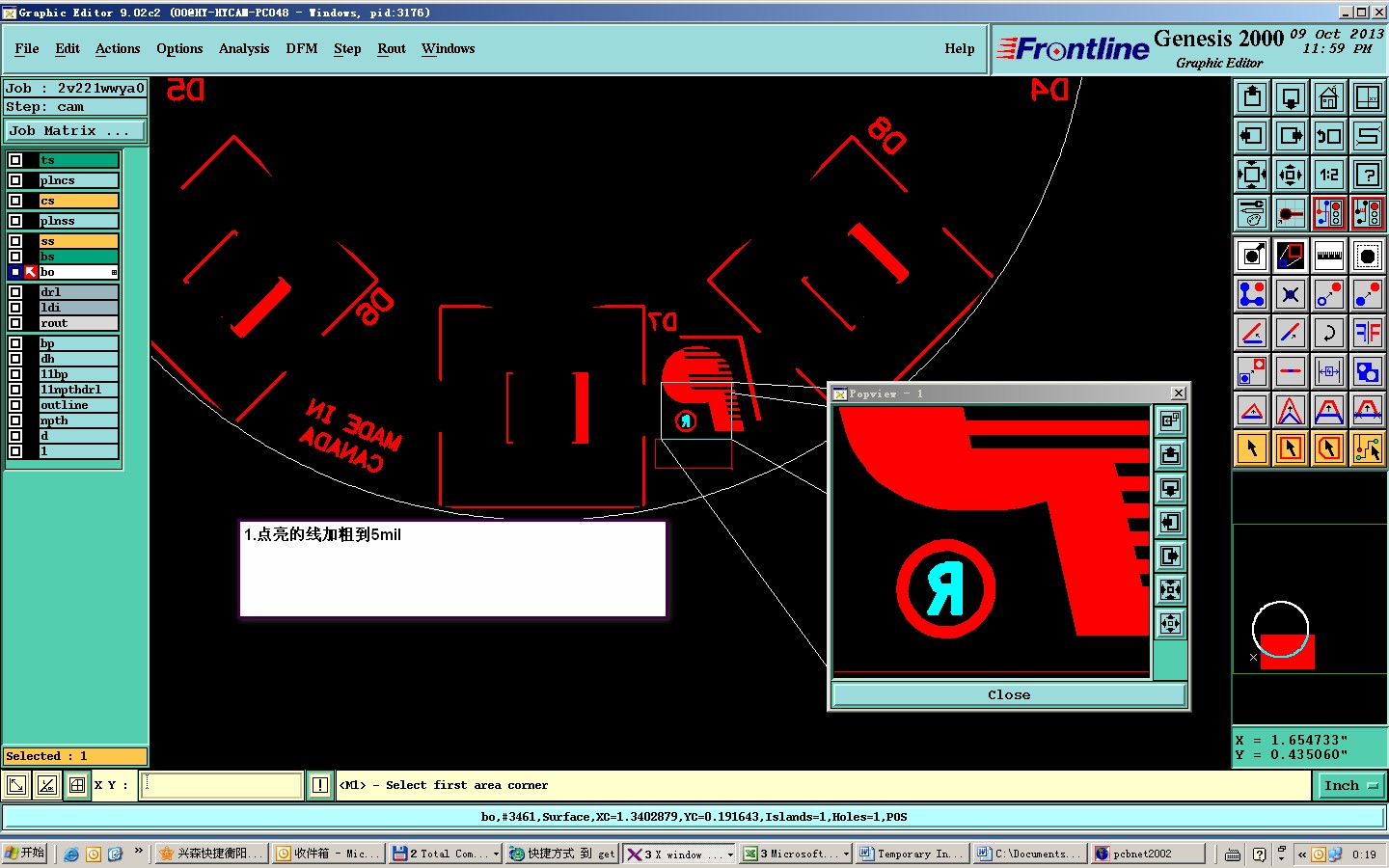Open the Help menu
The image size is (1389, 868).
click(960, 48)
